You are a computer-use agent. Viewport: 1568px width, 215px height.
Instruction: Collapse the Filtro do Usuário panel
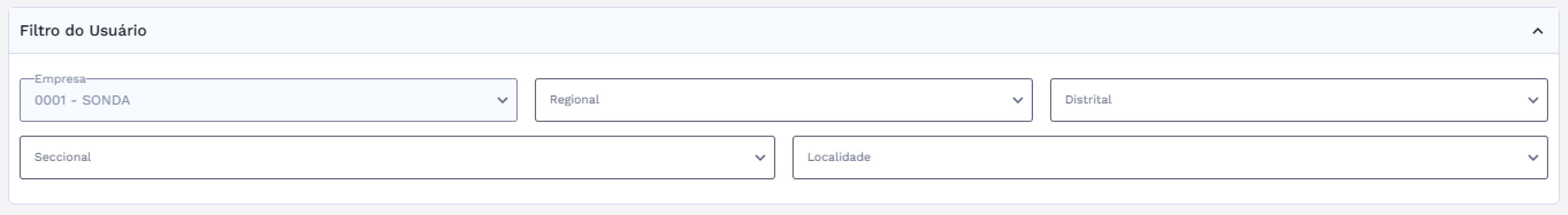click(x=1538, y=31)
